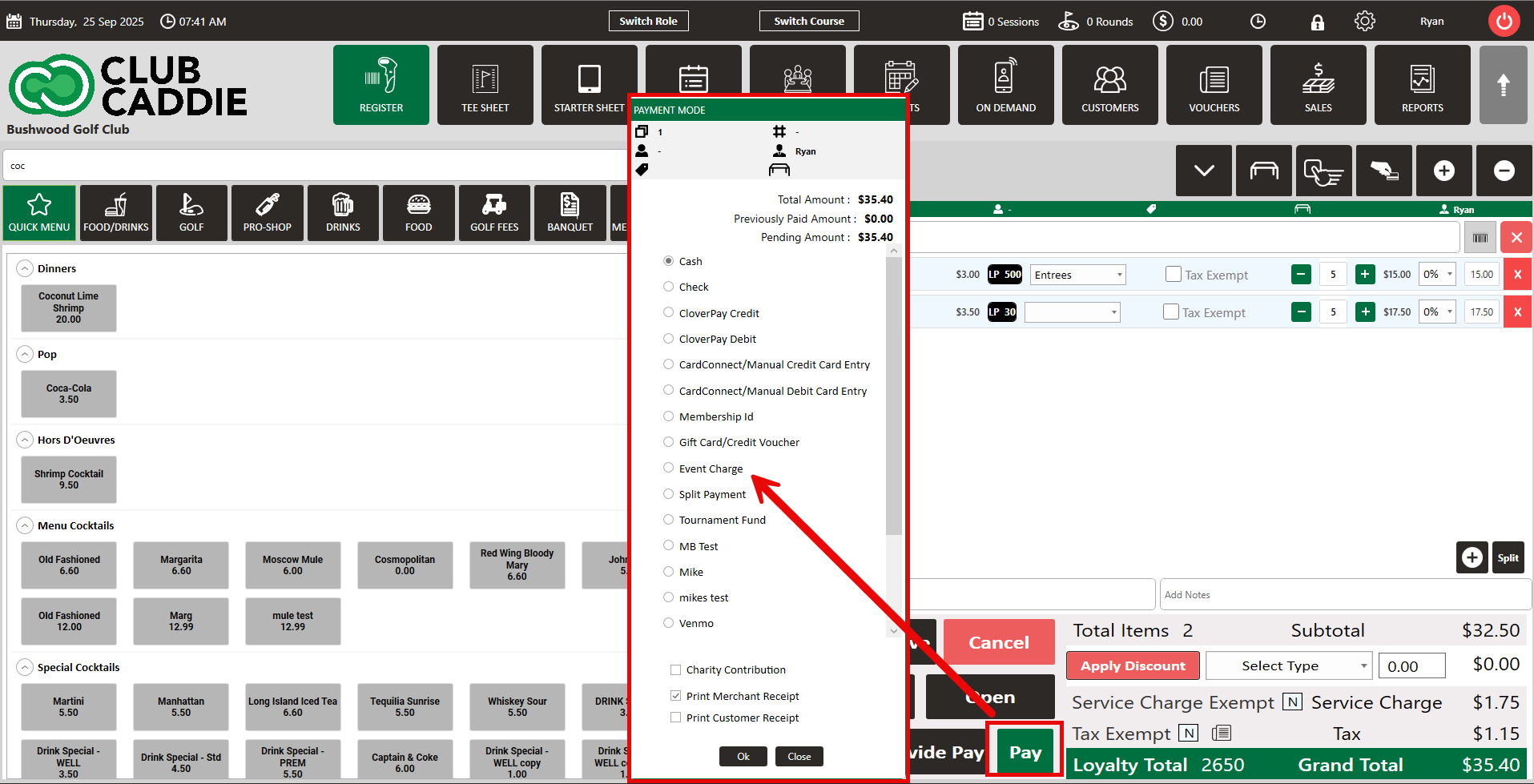Click the power logout icon
1534x784 pixels.
coord(1504,22)
